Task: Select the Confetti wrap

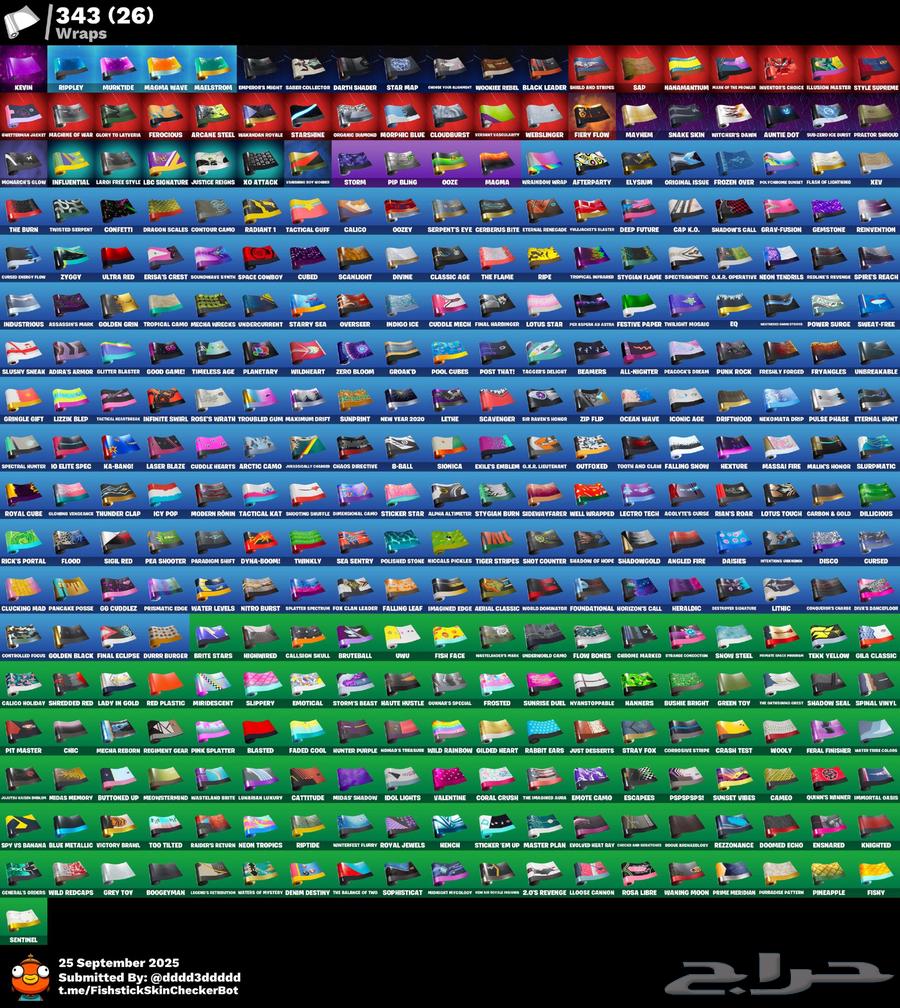Action: click(118, 211)
